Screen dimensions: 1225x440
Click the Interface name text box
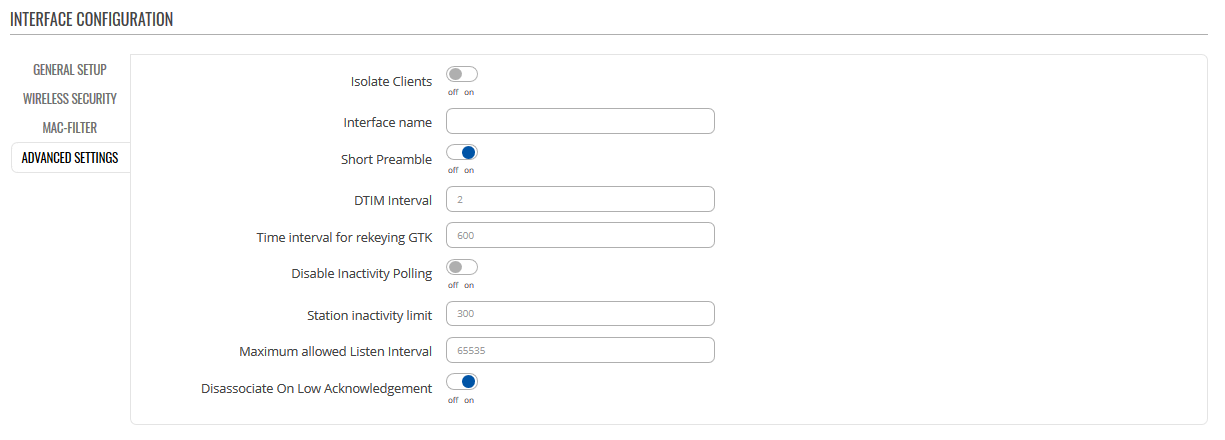(580, 122)
